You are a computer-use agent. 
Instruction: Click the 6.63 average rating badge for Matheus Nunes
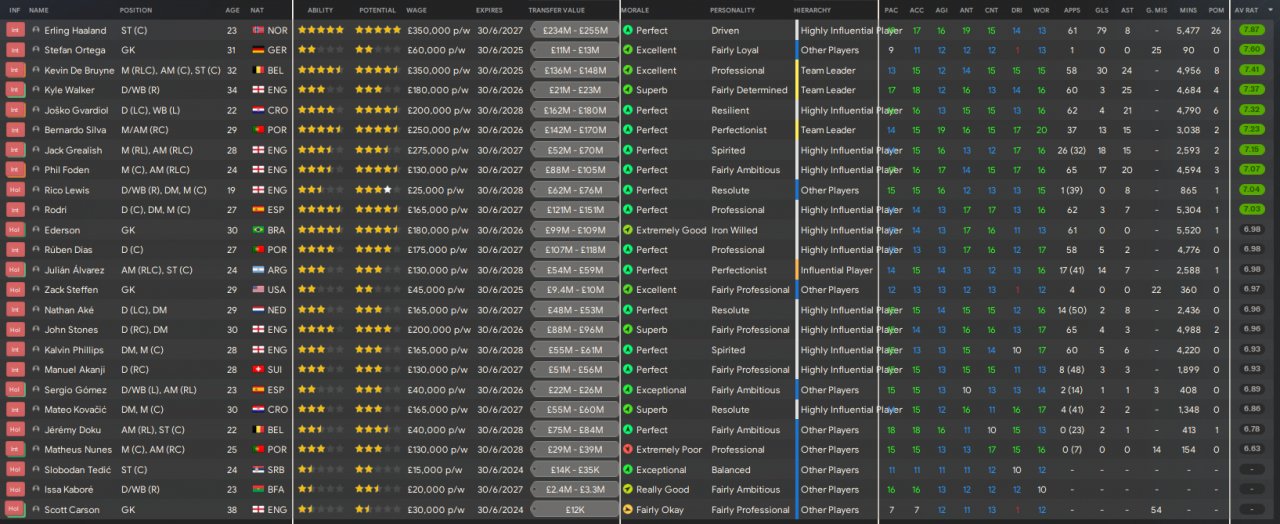[1251, 450]
